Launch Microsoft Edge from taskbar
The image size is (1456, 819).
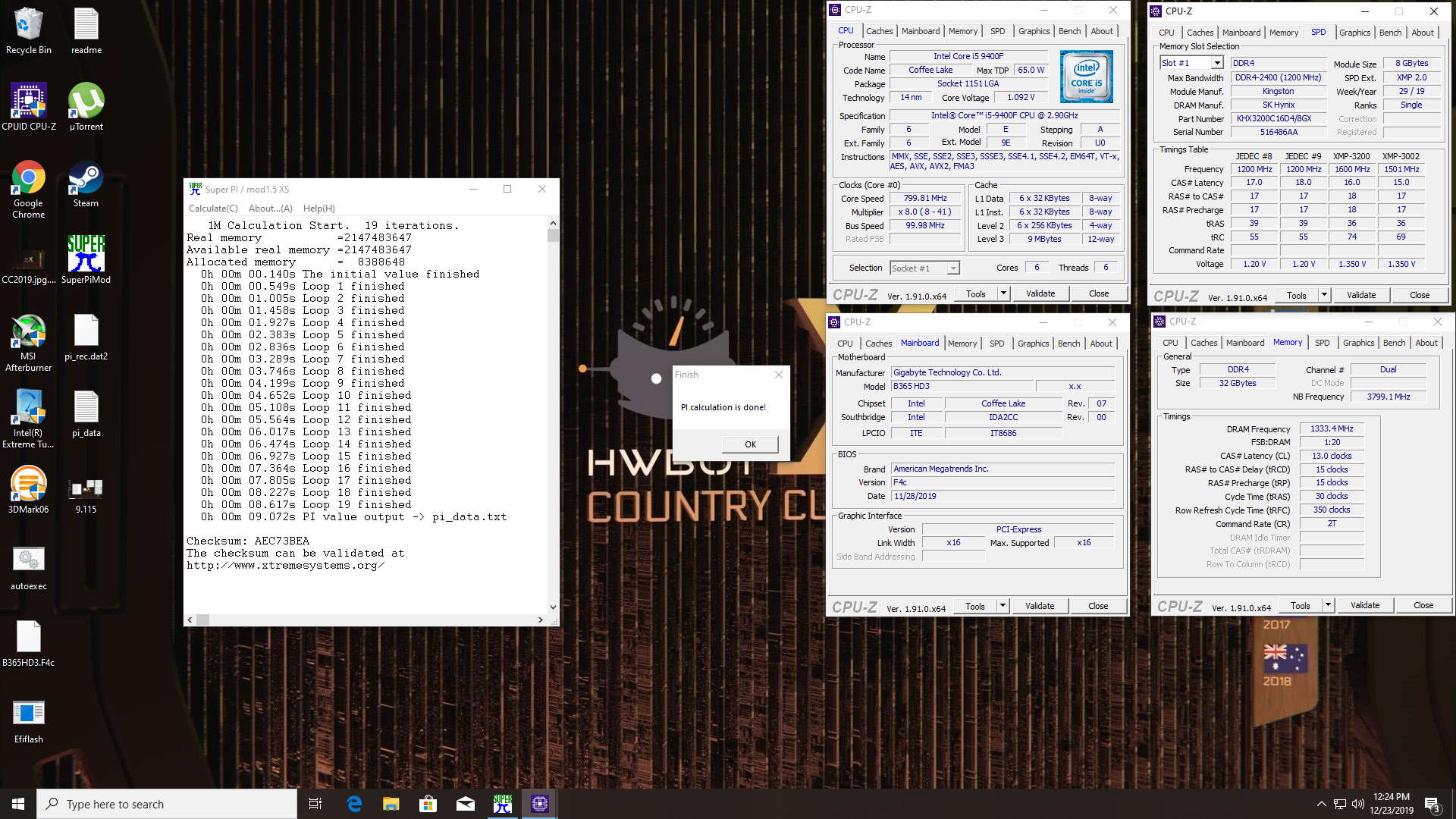(x=354, y=804)
